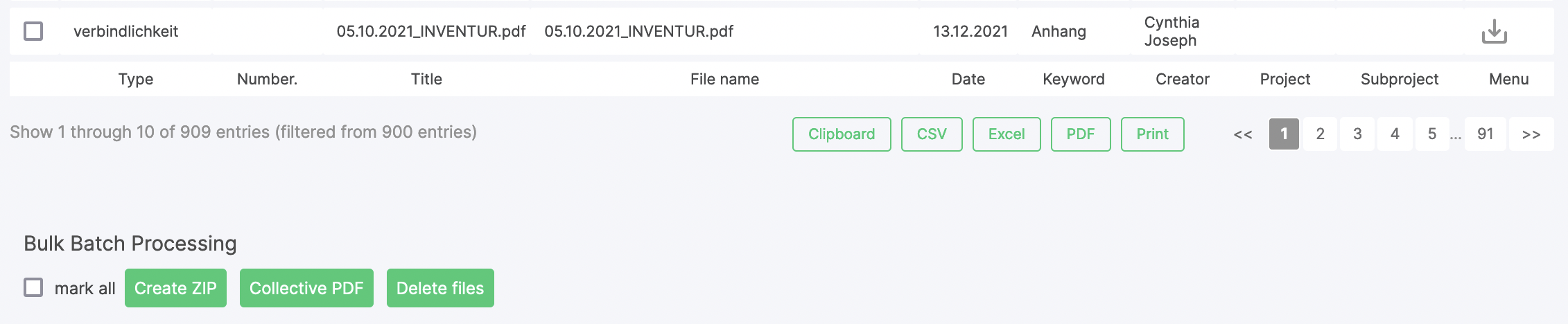This screenshot has height=324, width=1568.
Task: Go to the previous page arrows
Action: pyautogui.click(x=1243, y=134)
